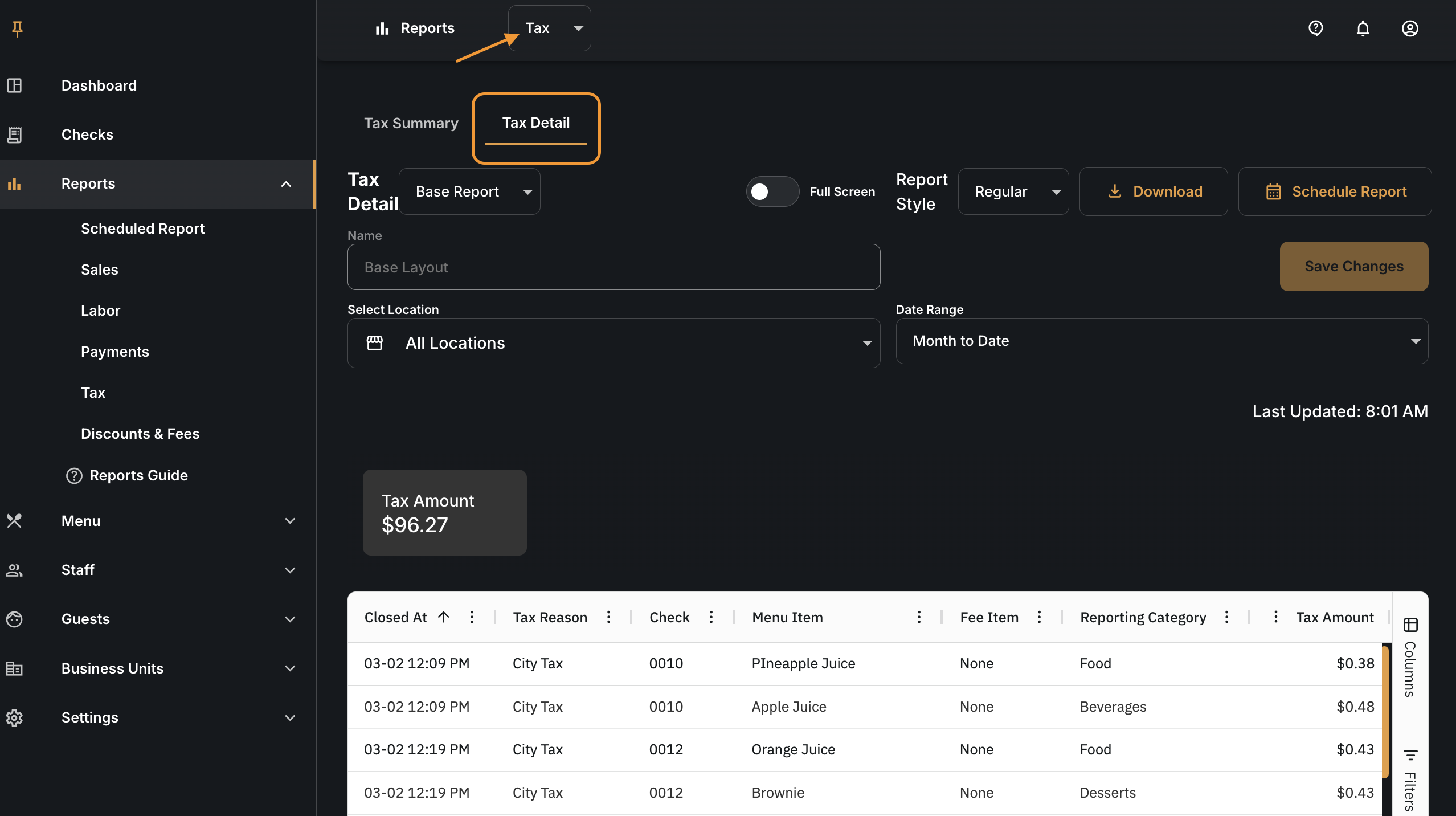1456x816 pixels.
Task: Click the Save Changes button
Action: pos(1353,266)
